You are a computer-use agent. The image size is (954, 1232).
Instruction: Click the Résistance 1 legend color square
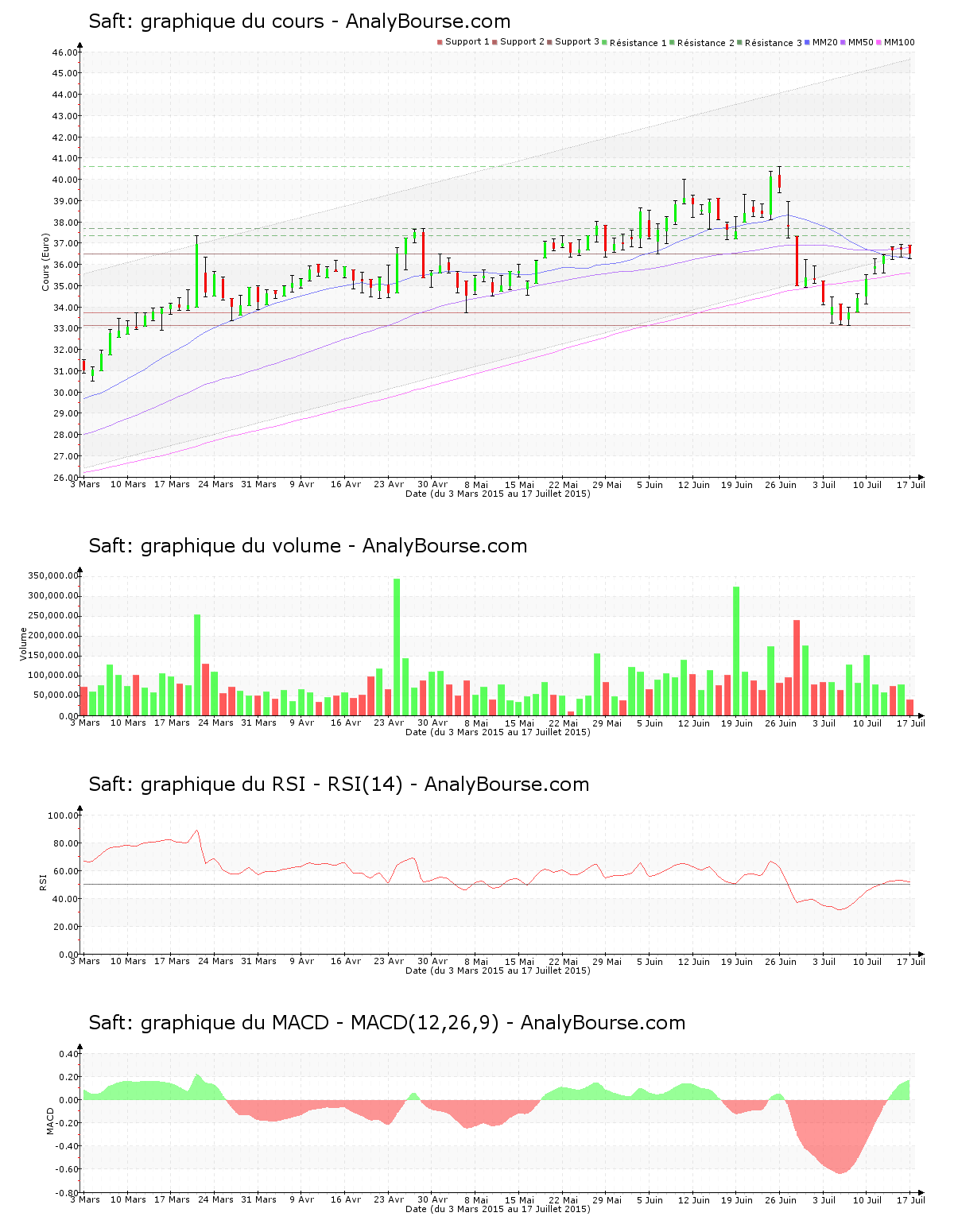coord(605,42)
